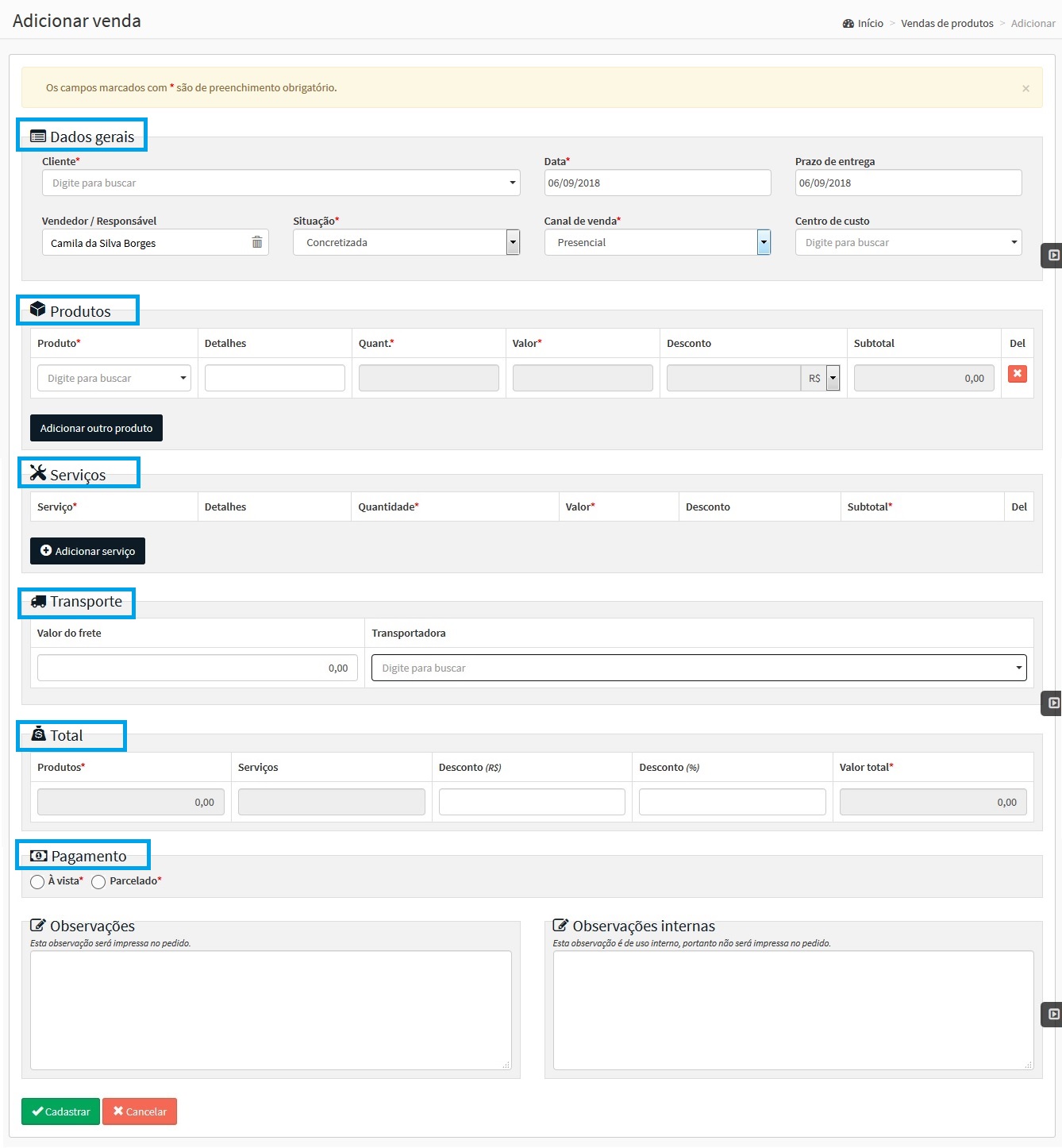Click the Adicionar venda page title

77,21
